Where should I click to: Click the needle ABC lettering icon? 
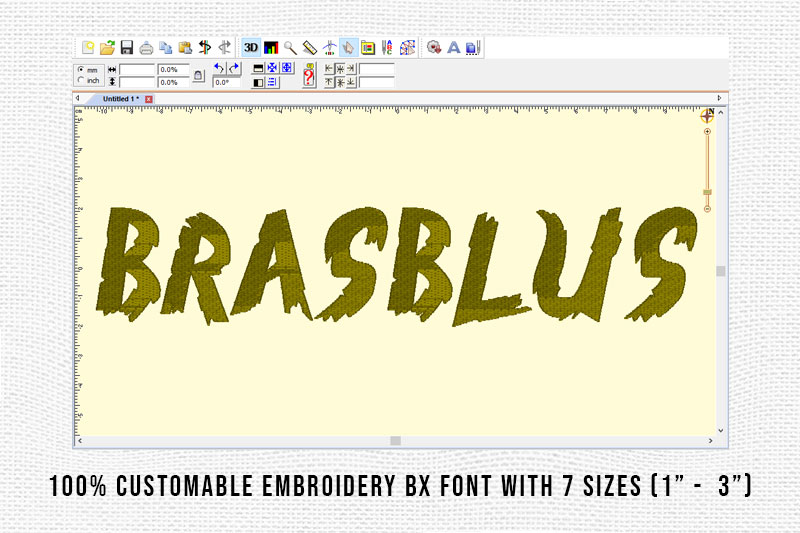pyautogui.click(x=387, y=48)
